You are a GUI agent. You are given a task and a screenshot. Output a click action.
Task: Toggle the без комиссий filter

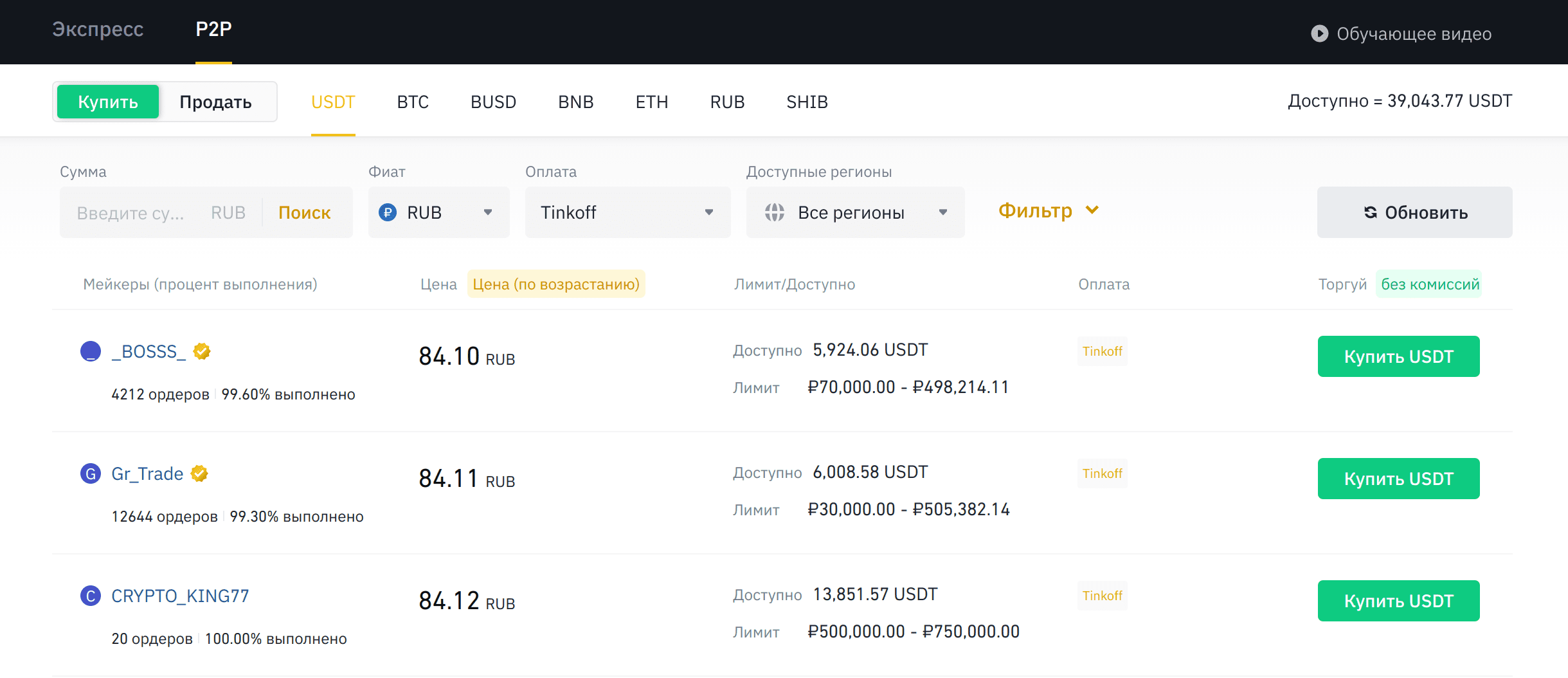(1430, 284)
